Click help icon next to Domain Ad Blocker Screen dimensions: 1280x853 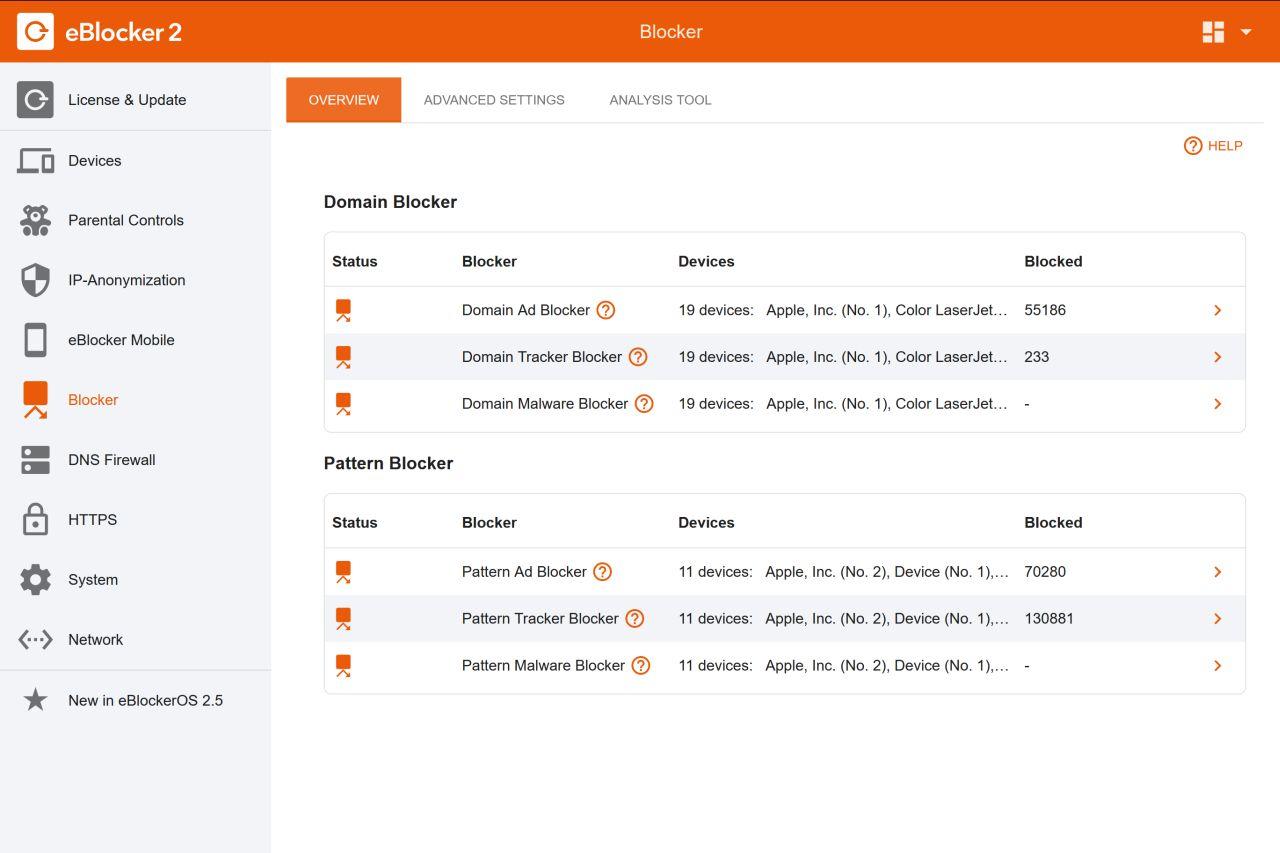[605, 310]
